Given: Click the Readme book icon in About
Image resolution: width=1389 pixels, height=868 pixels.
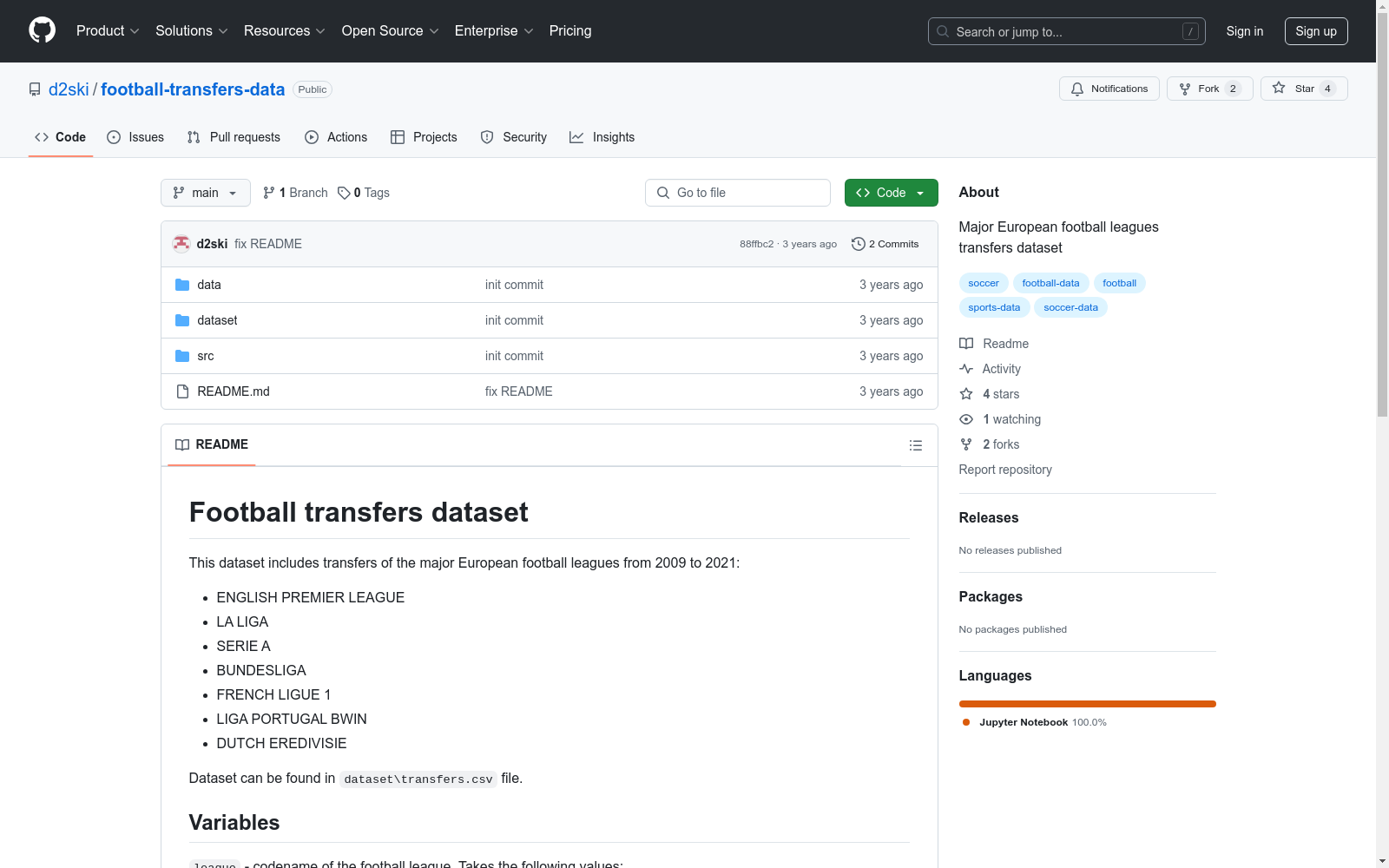Looking at the screenshot, I should 966,344.
